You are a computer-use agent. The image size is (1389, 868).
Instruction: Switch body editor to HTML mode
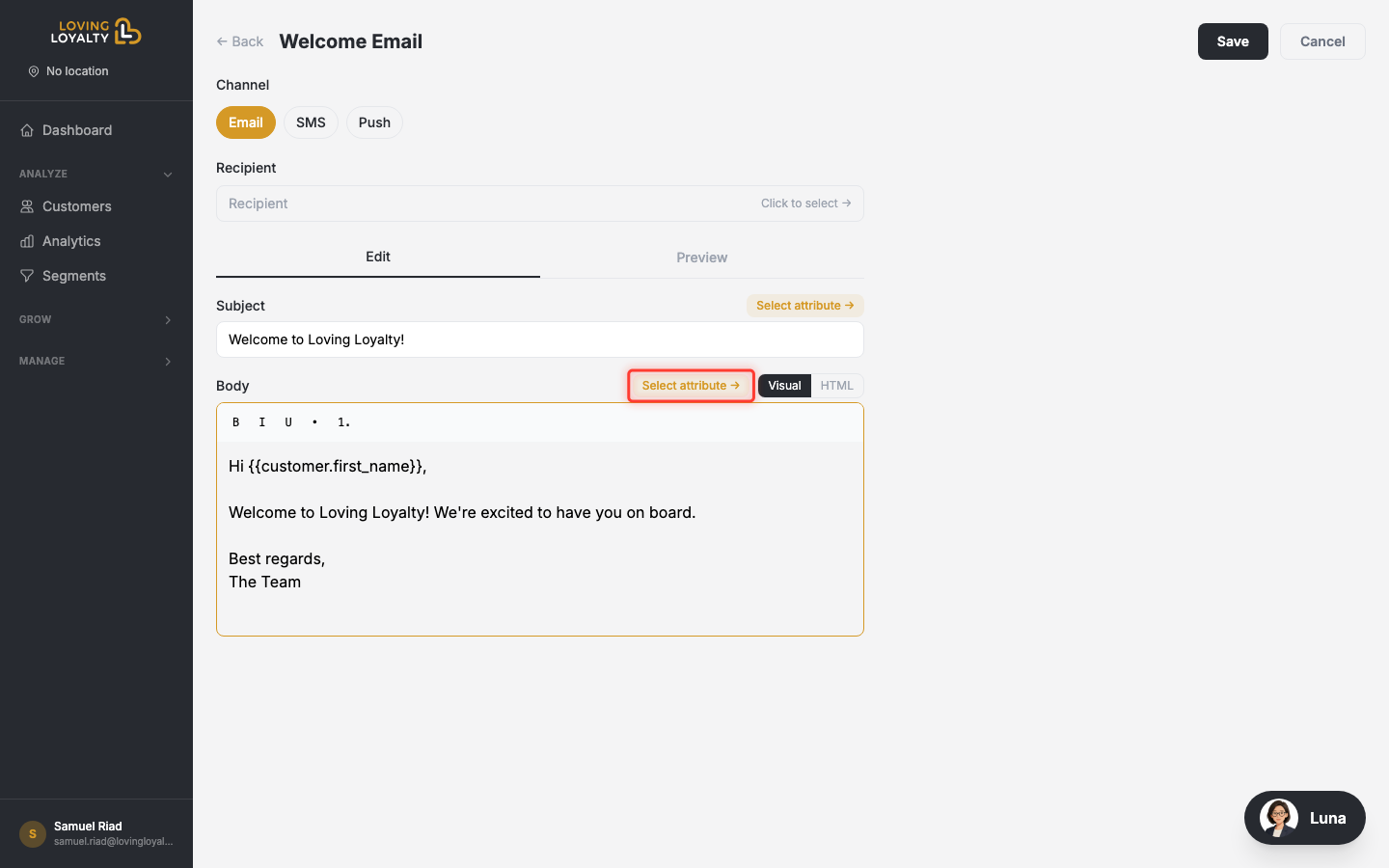tap(836, 386)
